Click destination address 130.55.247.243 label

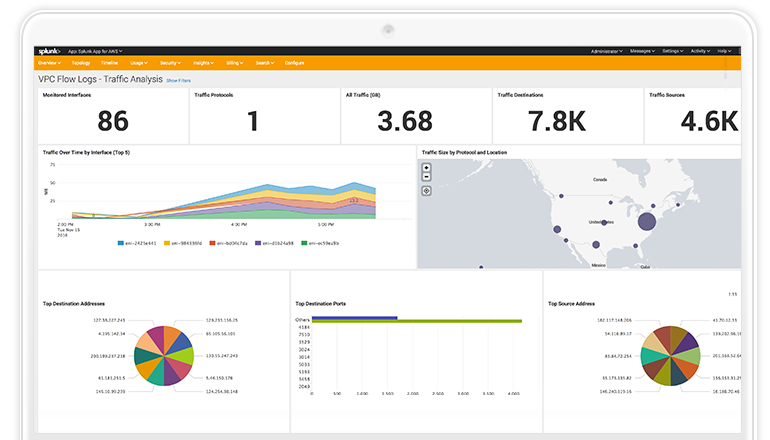tap(221, 356)
